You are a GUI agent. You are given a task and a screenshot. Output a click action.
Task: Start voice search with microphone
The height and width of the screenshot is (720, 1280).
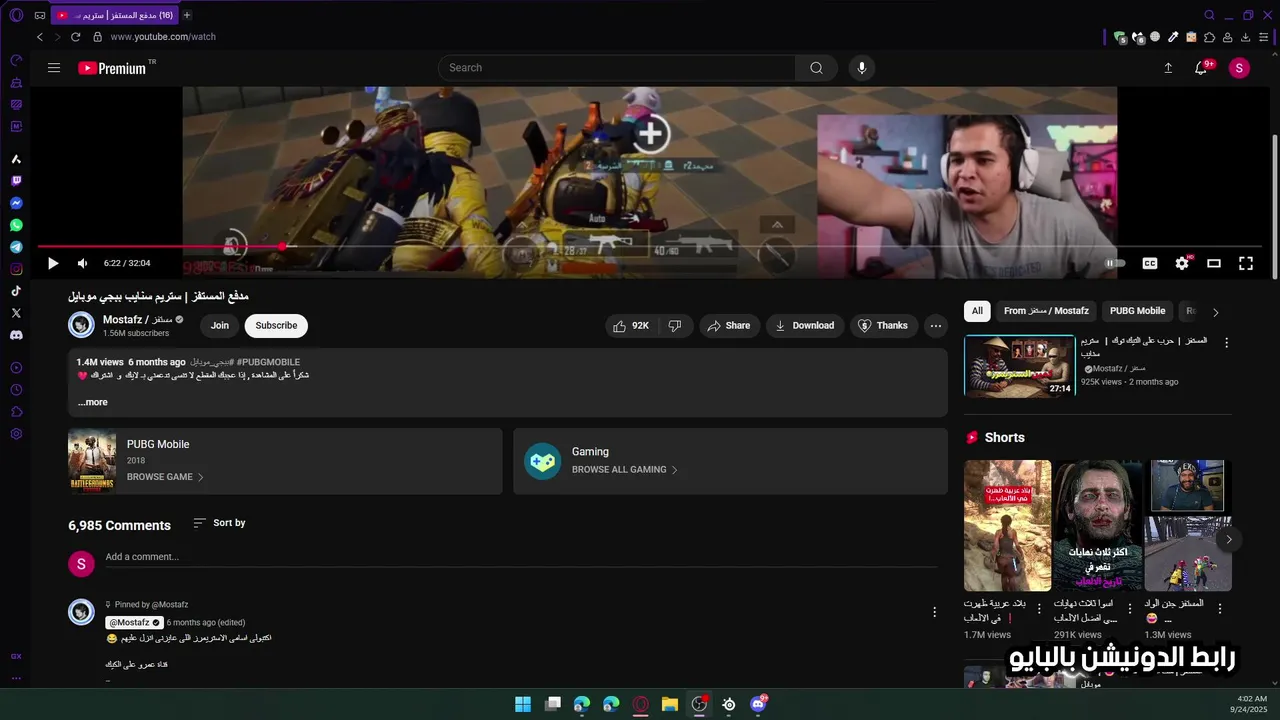862,68
